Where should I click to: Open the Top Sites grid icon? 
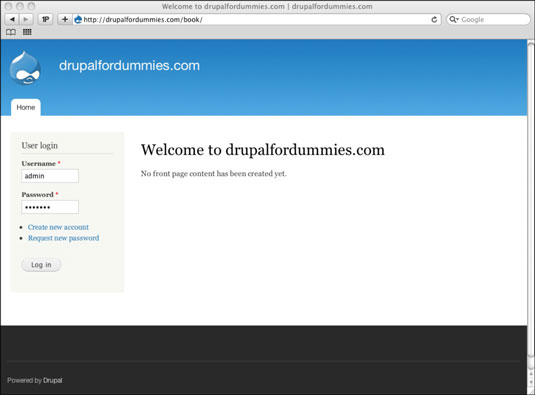tap(27, 32)
